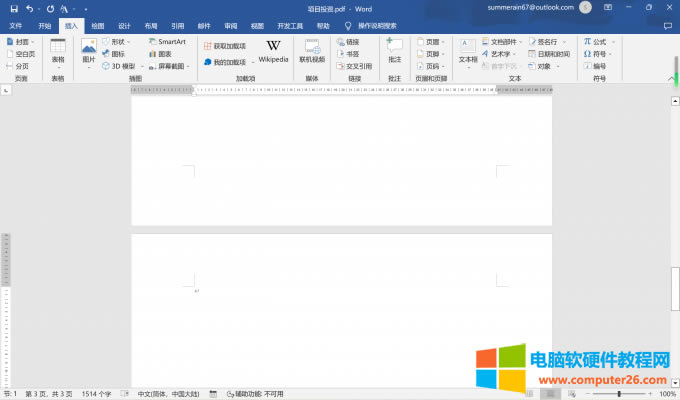Image resolution: width=680 pixels, height=400 pixels.
Task: Open the 表格 table dropdown
Action: [58, 52]
